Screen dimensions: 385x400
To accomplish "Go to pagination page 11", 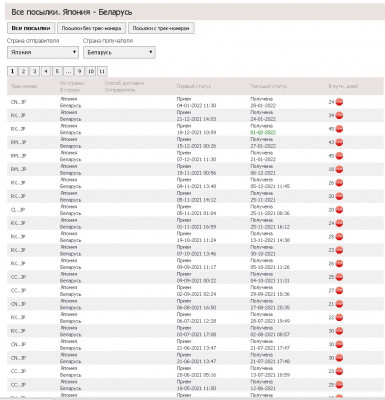I will (102, 71).
